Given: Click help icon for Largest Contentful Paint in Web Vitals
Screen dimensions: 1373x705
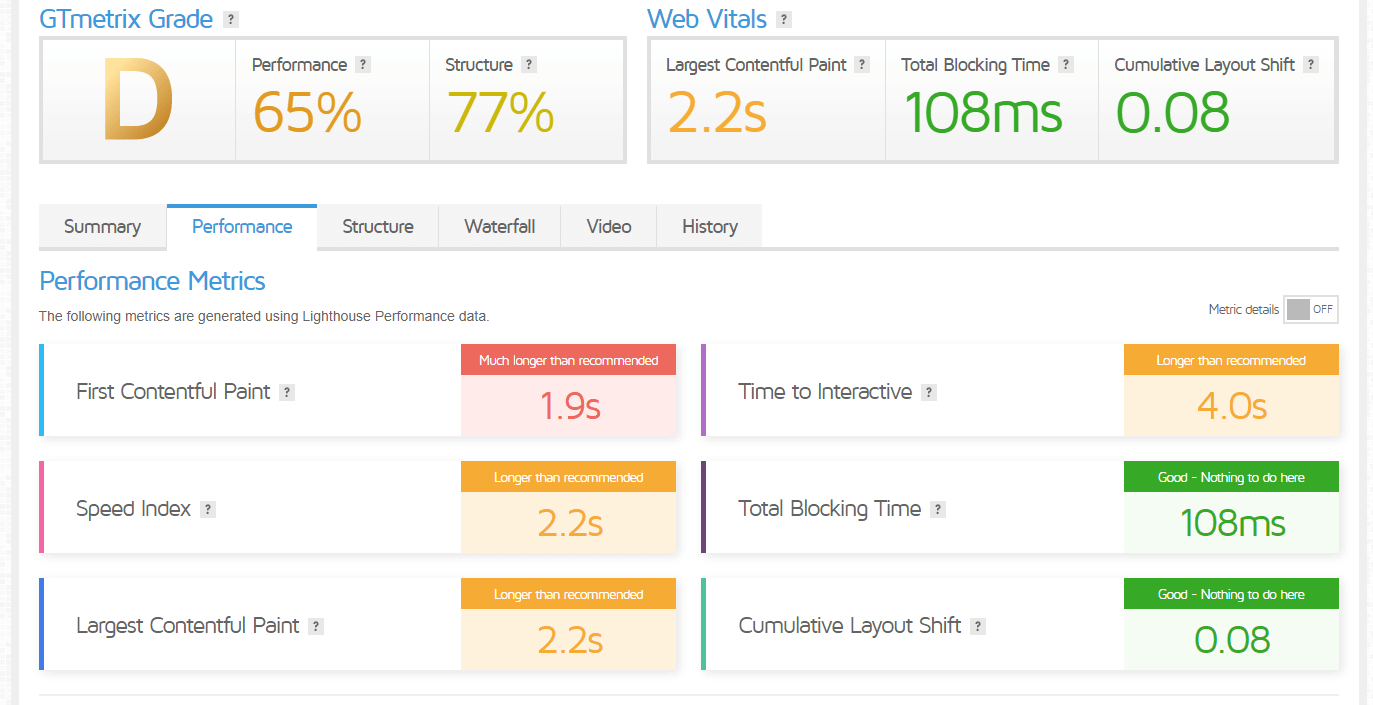Looking at the screenshot, I should pyautogui.click(x=862, y=65).
